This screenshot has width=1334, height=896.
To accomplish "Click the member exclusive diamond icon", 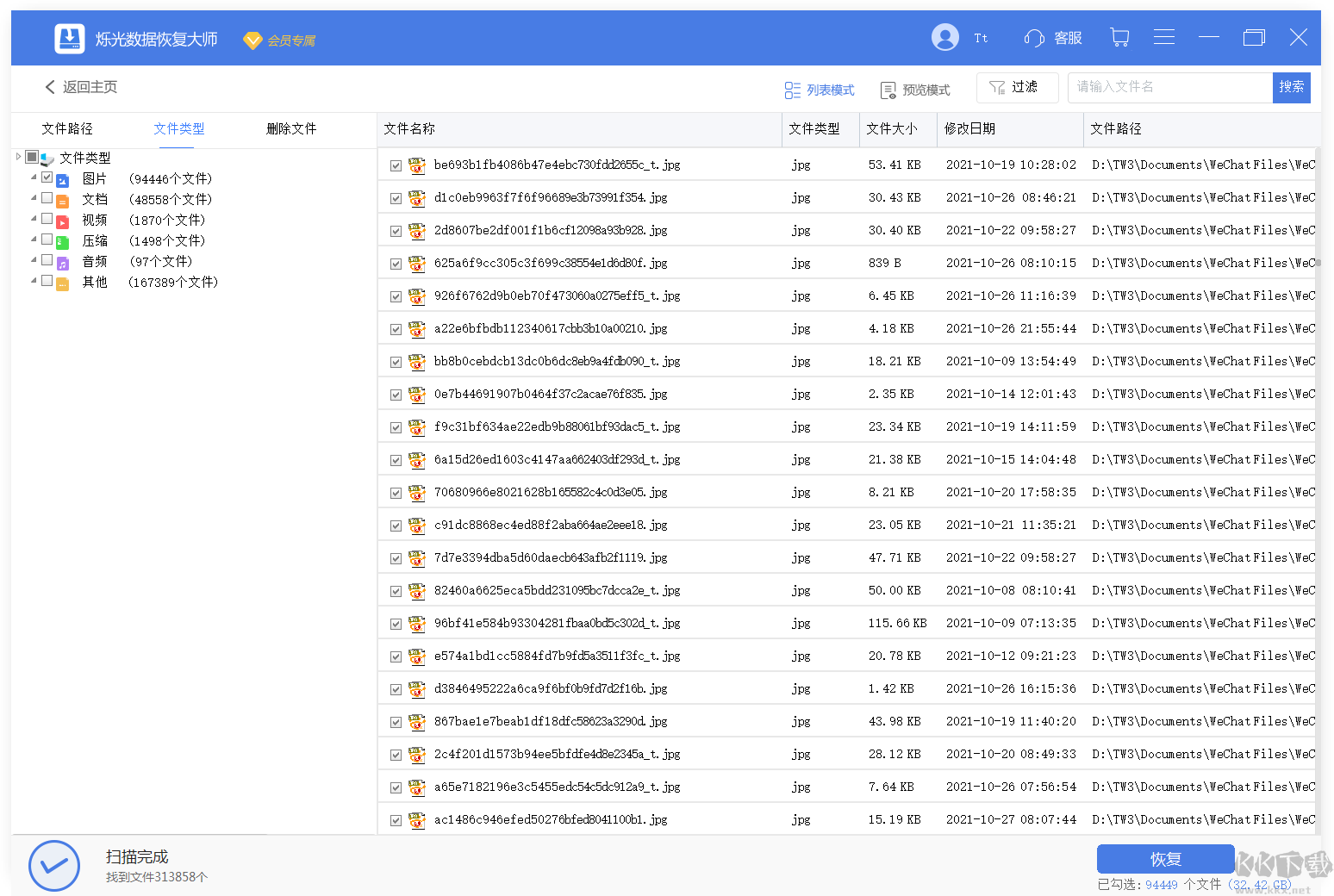I will pyautogui.click(x=252, y=40).
